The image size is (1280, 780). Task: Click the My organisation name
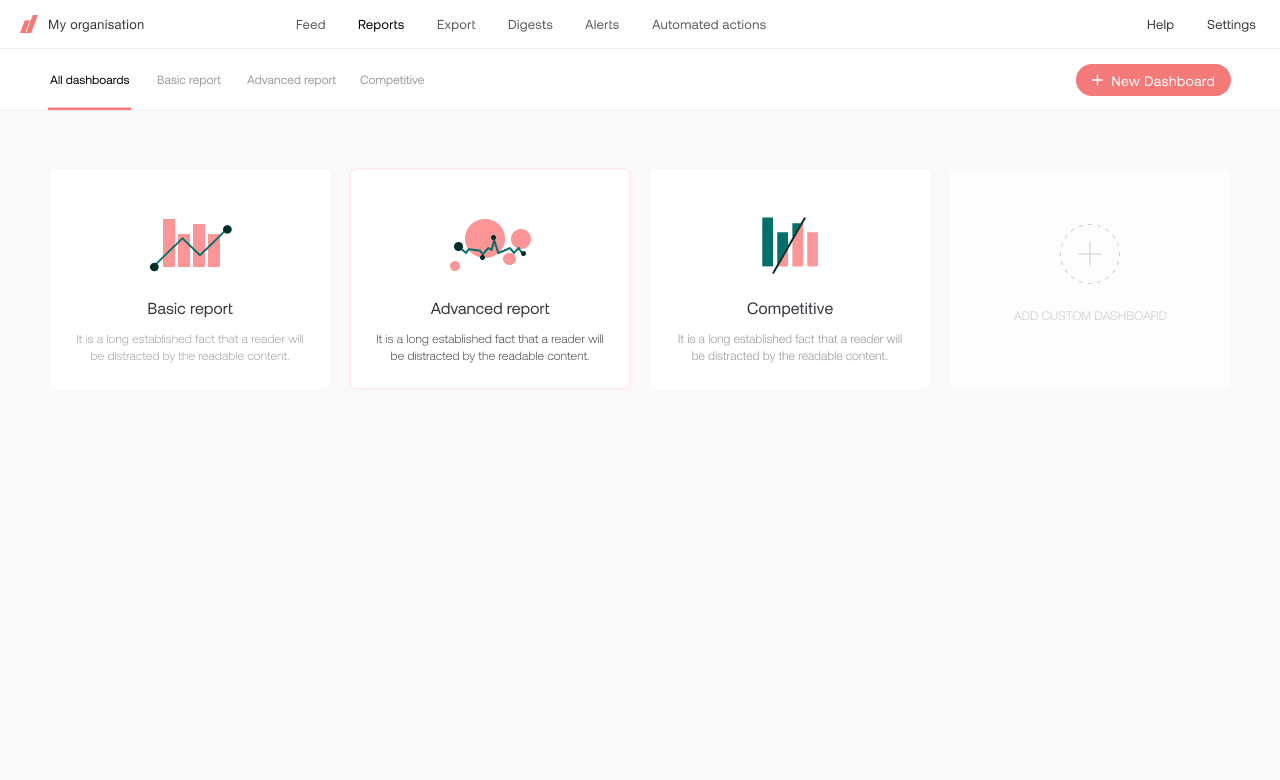(x=96, y=25)
